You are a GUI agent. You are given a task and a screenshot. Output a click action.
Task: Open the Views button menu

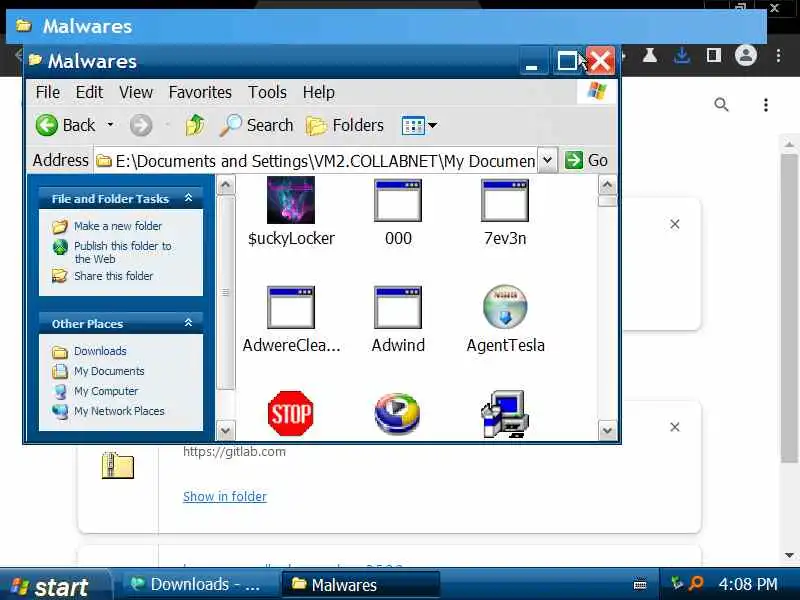419,125
